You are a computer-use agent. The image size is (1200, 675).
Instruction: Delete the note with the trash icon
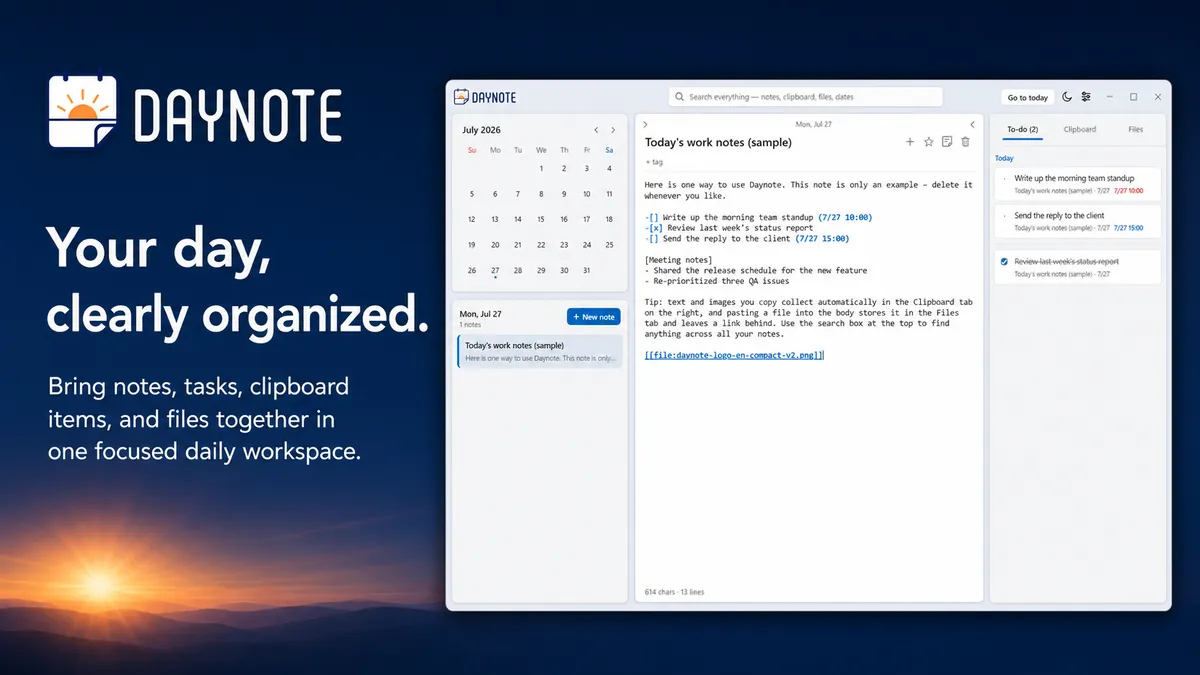pyautogui.click(x=965, y=142)
